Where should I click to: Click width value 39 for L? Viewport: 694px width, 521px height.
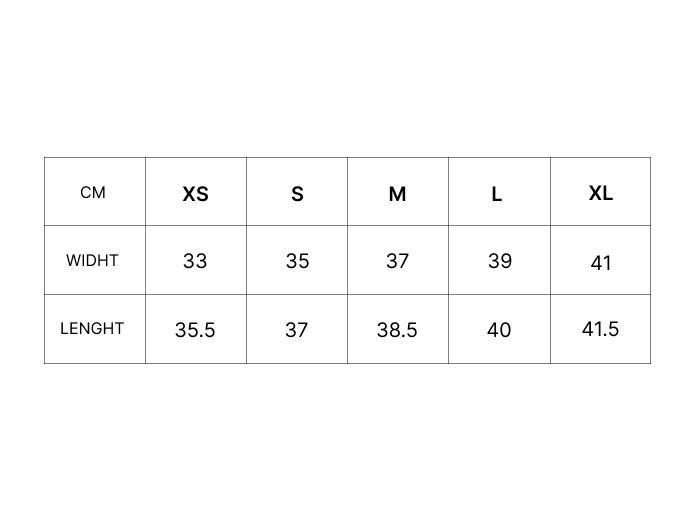[x=499, y=261]
